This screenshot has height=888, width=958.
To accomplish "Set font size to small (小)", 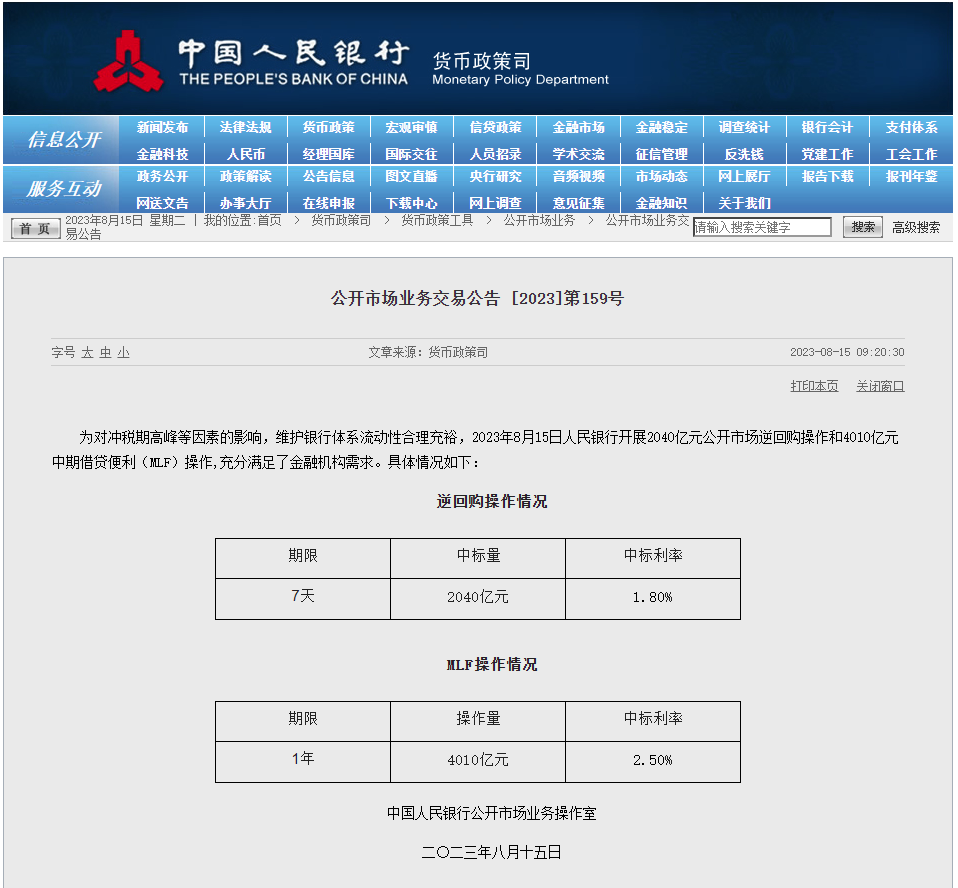I will pyautogui.click(x=123, y=353).
